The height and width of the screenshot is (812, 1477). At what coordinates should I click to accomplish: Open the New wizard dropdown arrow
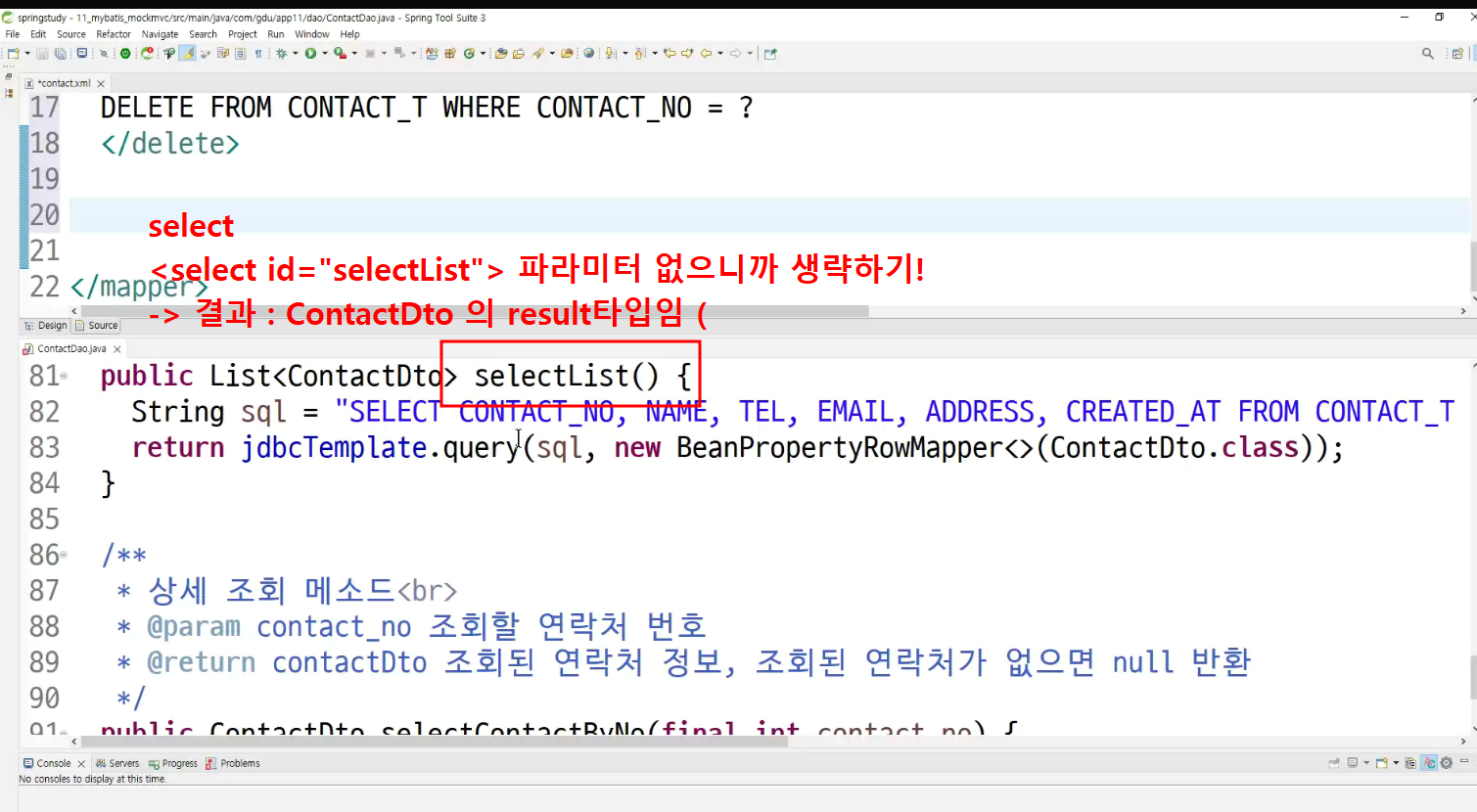27,54
